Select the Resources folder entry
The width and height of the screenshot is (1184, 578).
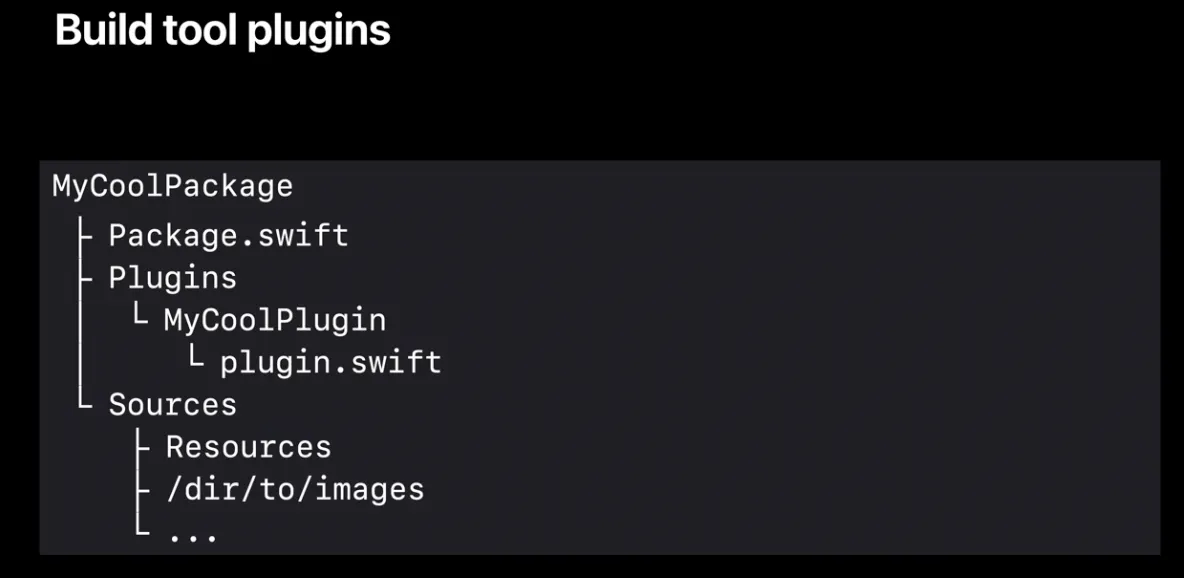click(x=248, y=447)
